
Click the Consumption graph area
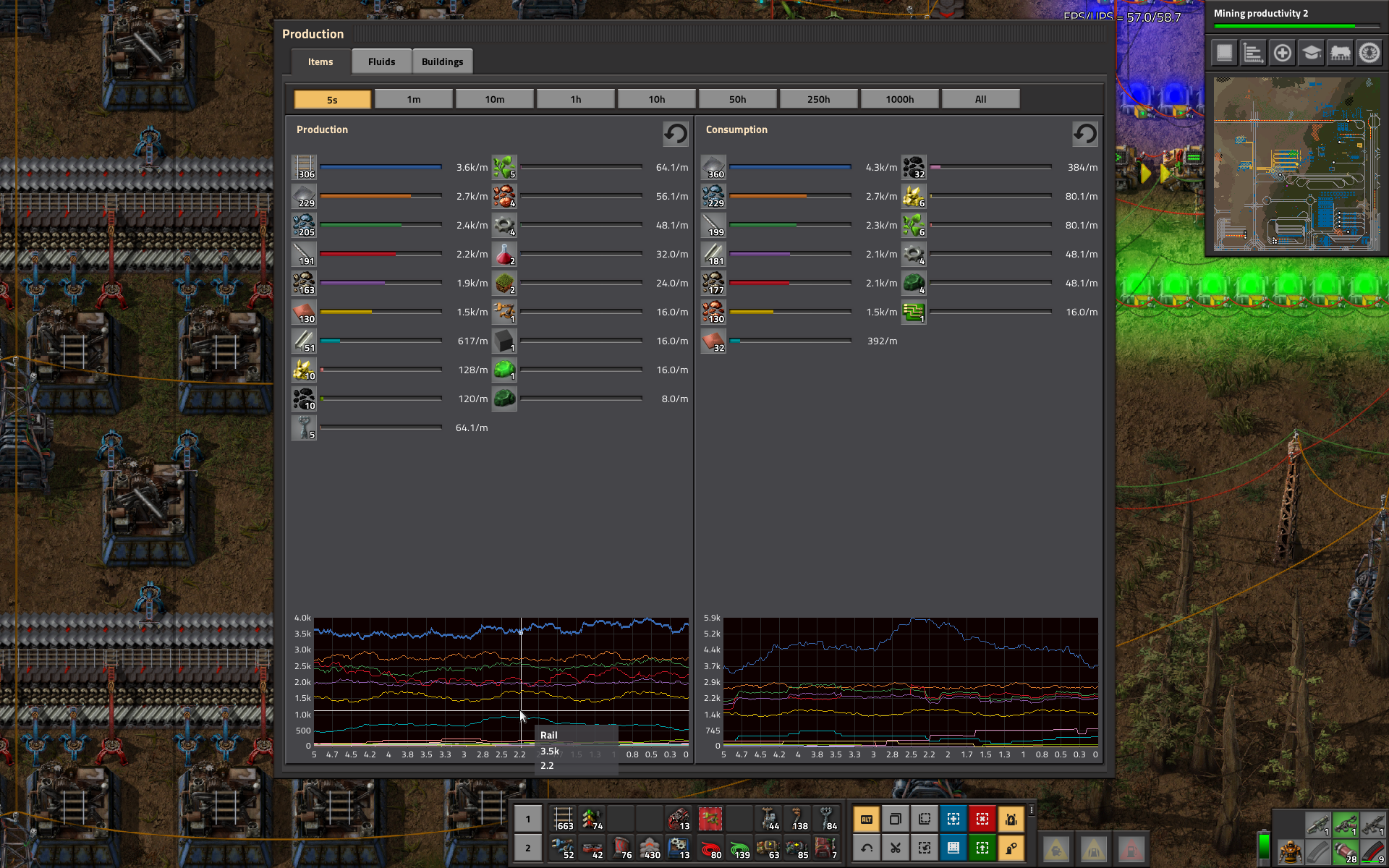(x=911, y=681)
